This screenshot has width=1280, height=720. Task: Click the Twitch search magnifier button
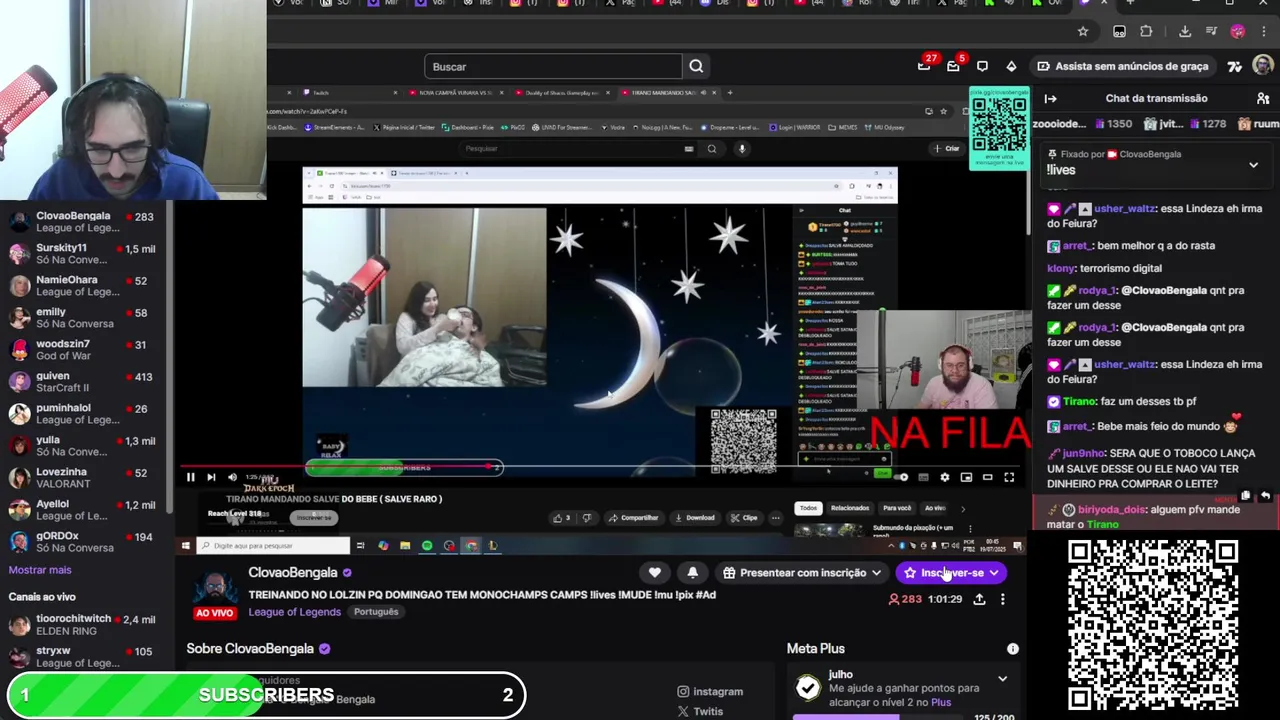tap(696, 66)
